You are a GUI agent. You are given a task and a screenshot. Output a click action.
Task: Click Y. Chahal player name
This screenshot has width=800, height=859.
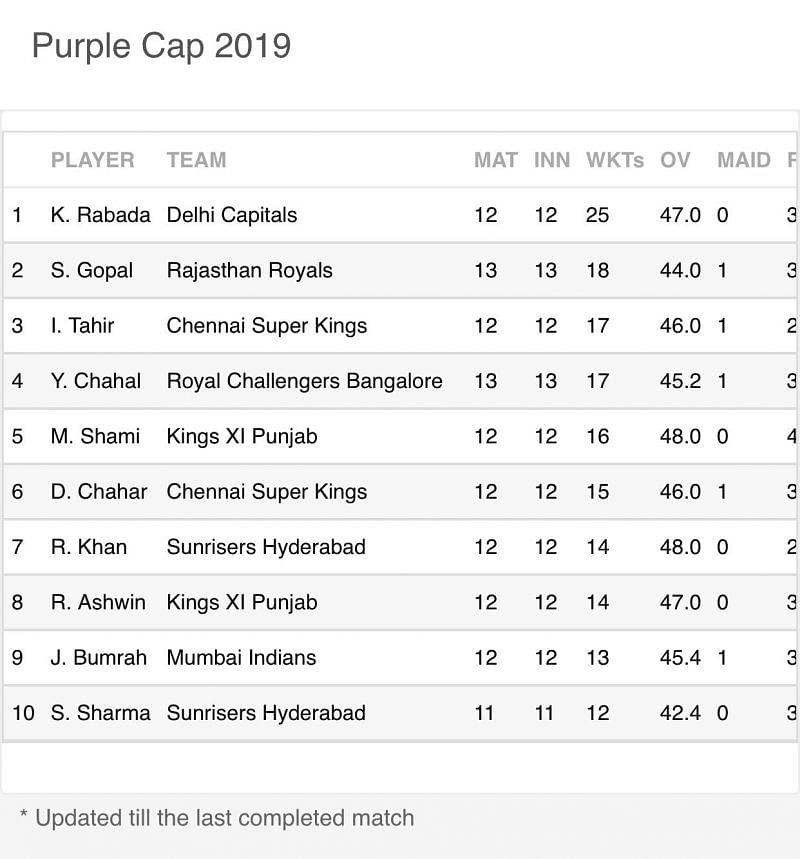pyautogui.click(x=96, y=381)
